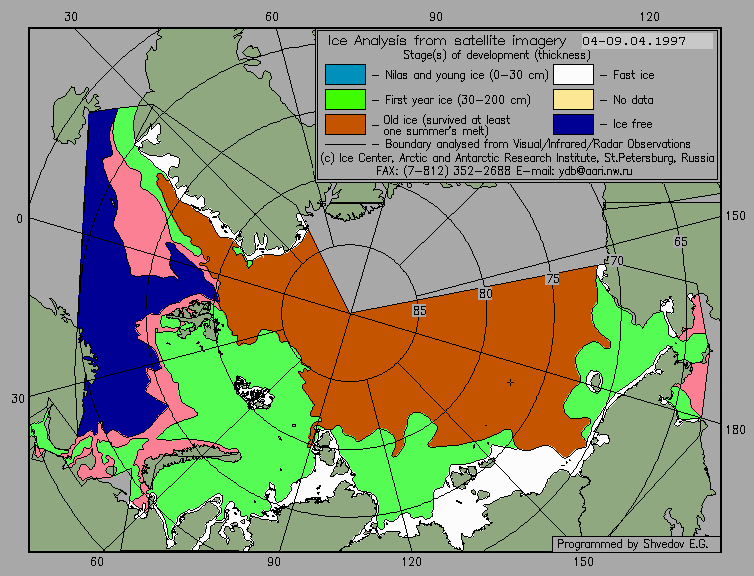
Task: Click the 120 label on the bottom border
Action: tap(412, 562)
